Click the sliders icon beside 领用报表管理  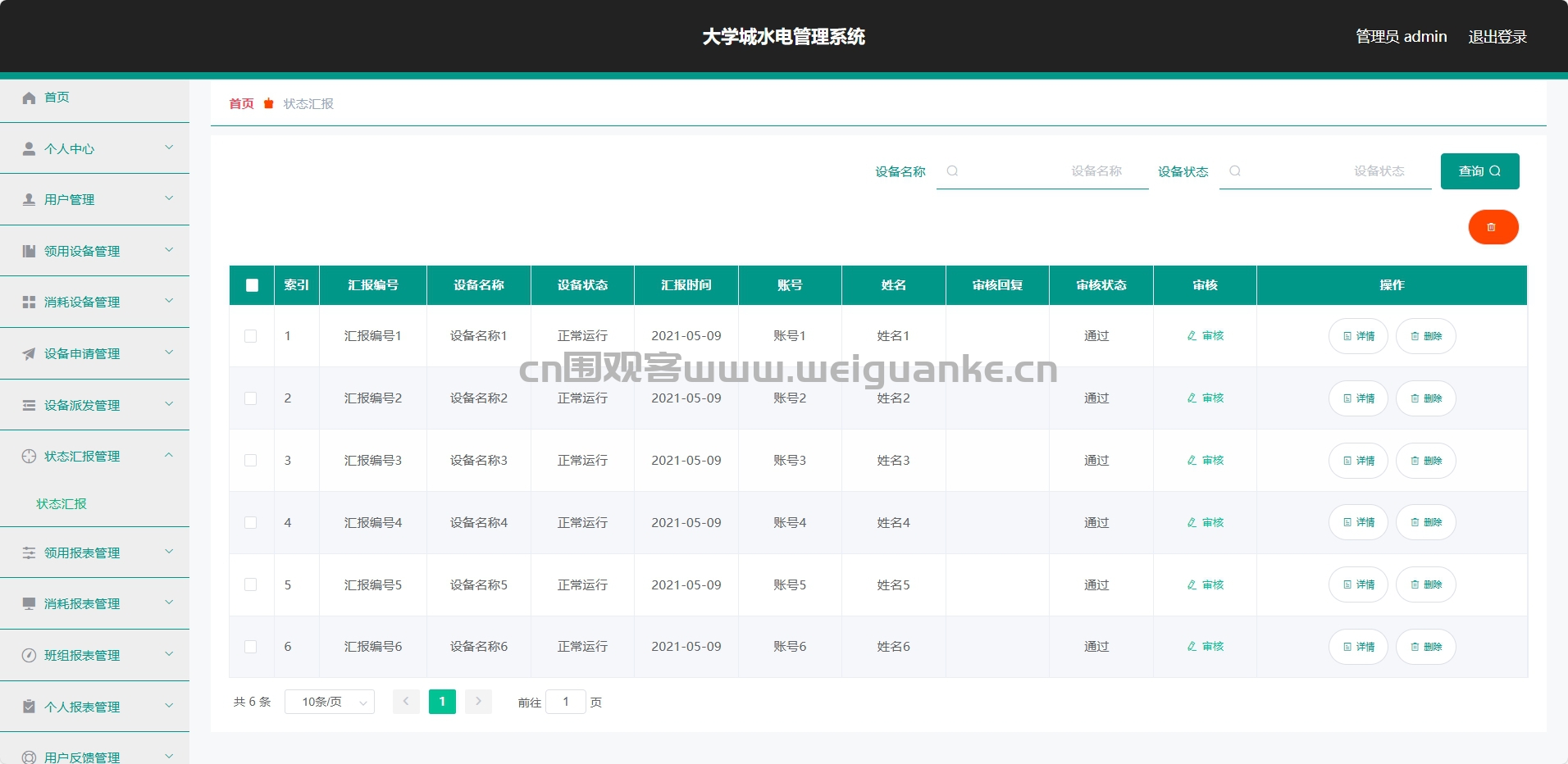point(29,553)
